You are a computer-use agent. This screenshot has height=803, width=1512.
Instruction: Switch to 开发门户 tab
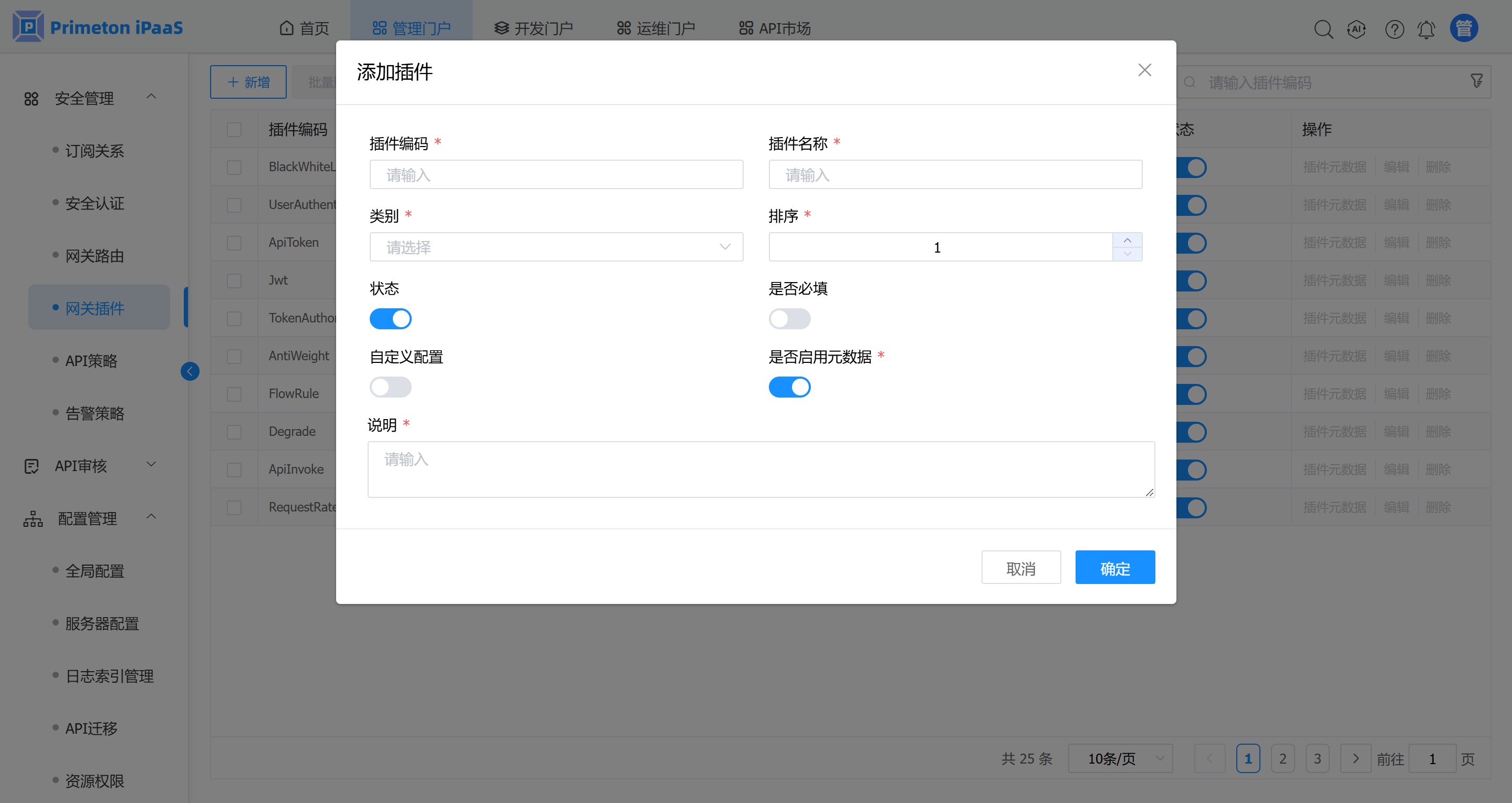533,28
